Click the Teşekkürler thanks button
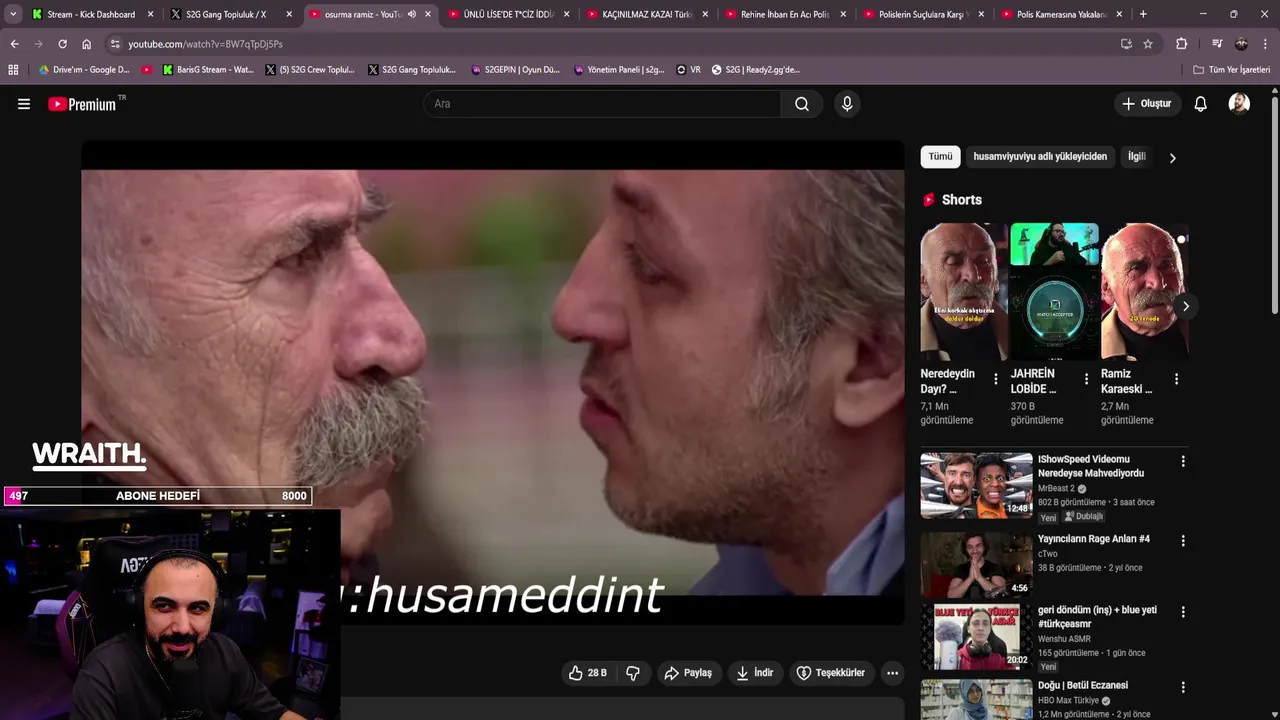Image resolution: width=1280 pixels, height=720 pixels. [830, 673]
